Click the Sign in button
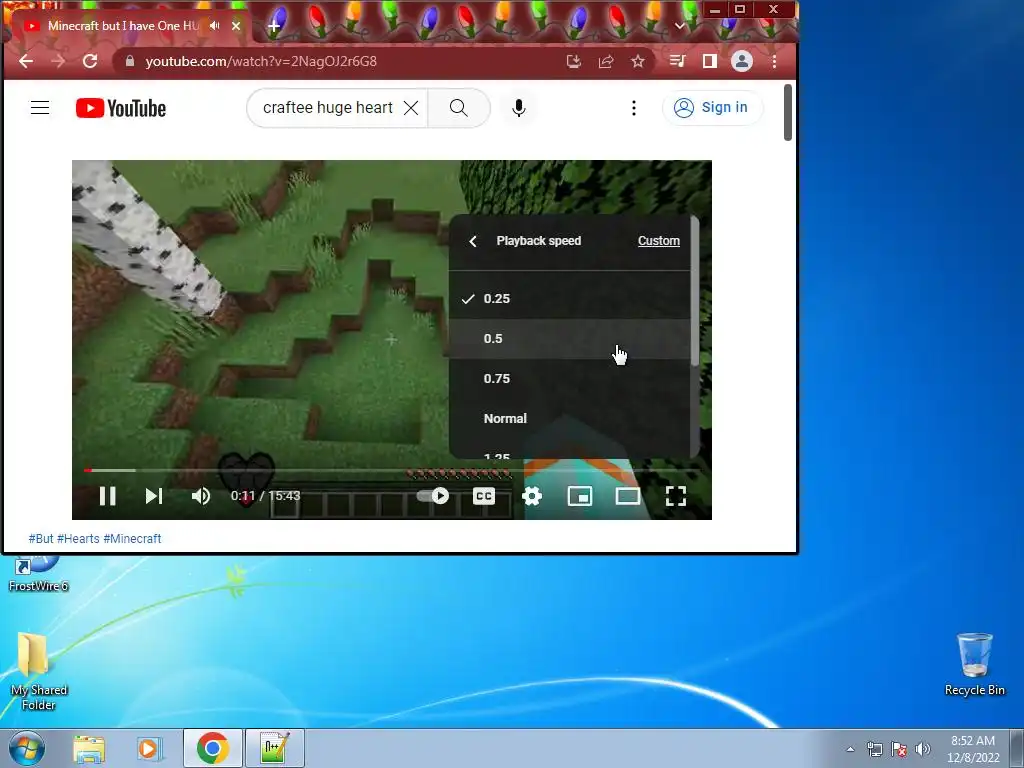The width and height of the screenshot is (1024, 768). tap(711, 108)
